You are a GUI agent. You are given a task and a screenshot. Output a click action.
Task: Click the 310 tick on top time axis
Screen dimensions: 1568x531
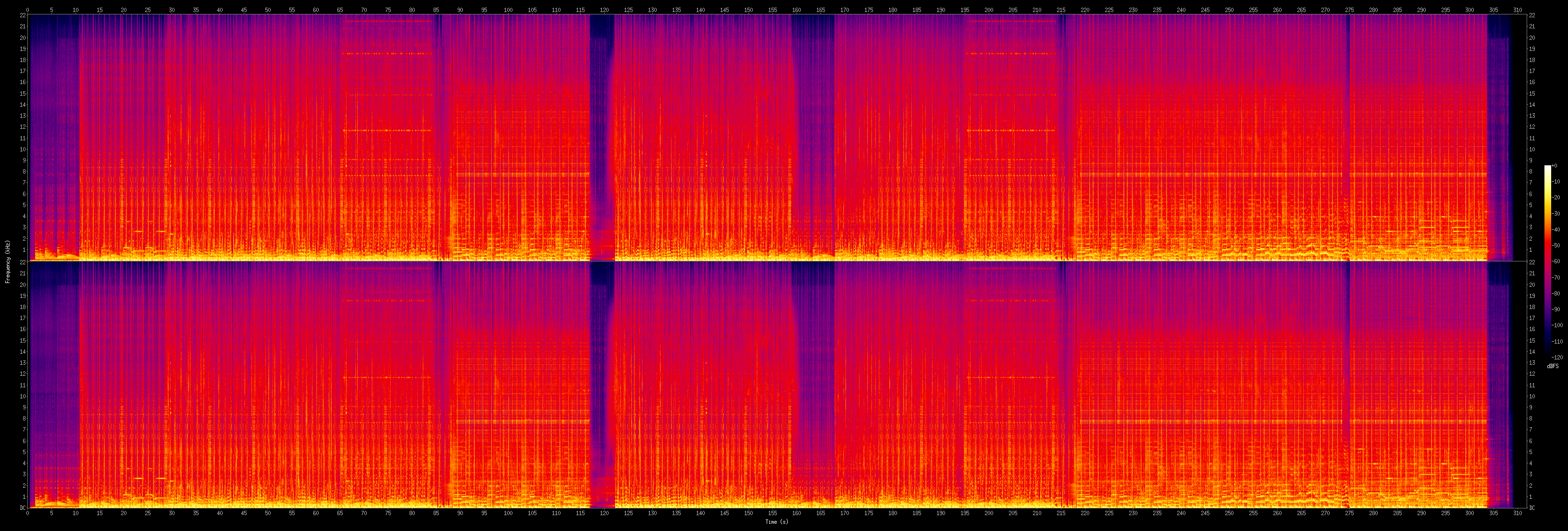1517,11
